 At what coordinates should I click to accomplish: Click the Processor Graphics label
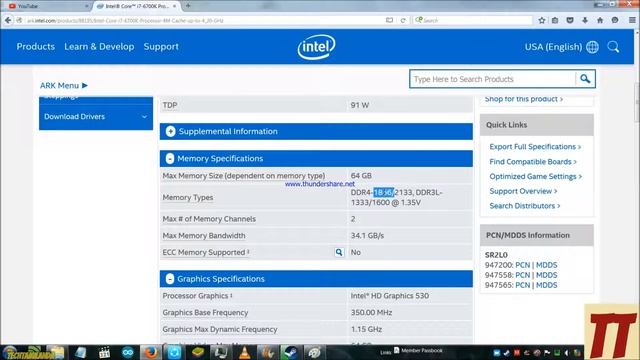pyautogui.click(x=195, y=296)
